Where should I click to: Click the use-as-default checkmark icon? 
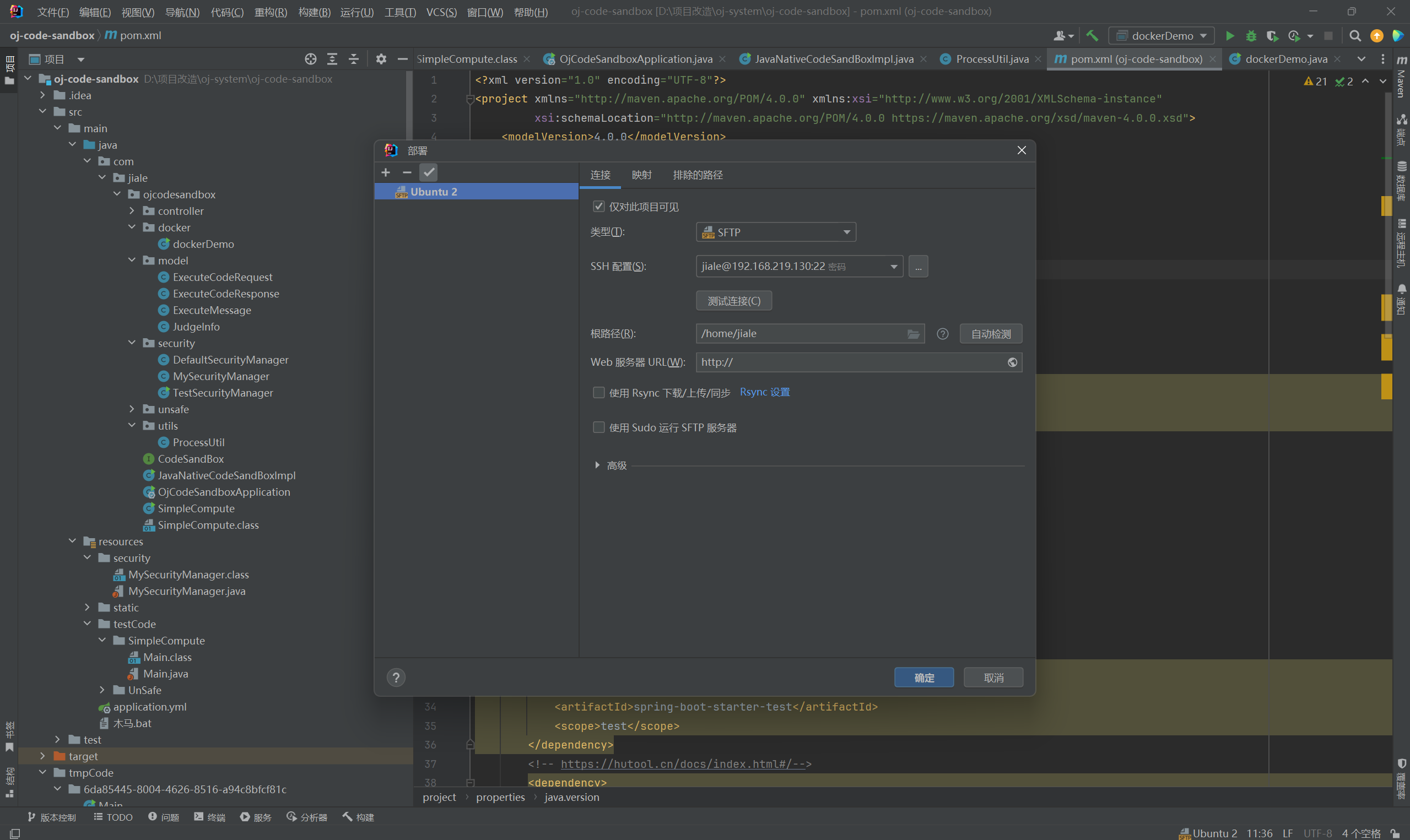pos(429,172)
